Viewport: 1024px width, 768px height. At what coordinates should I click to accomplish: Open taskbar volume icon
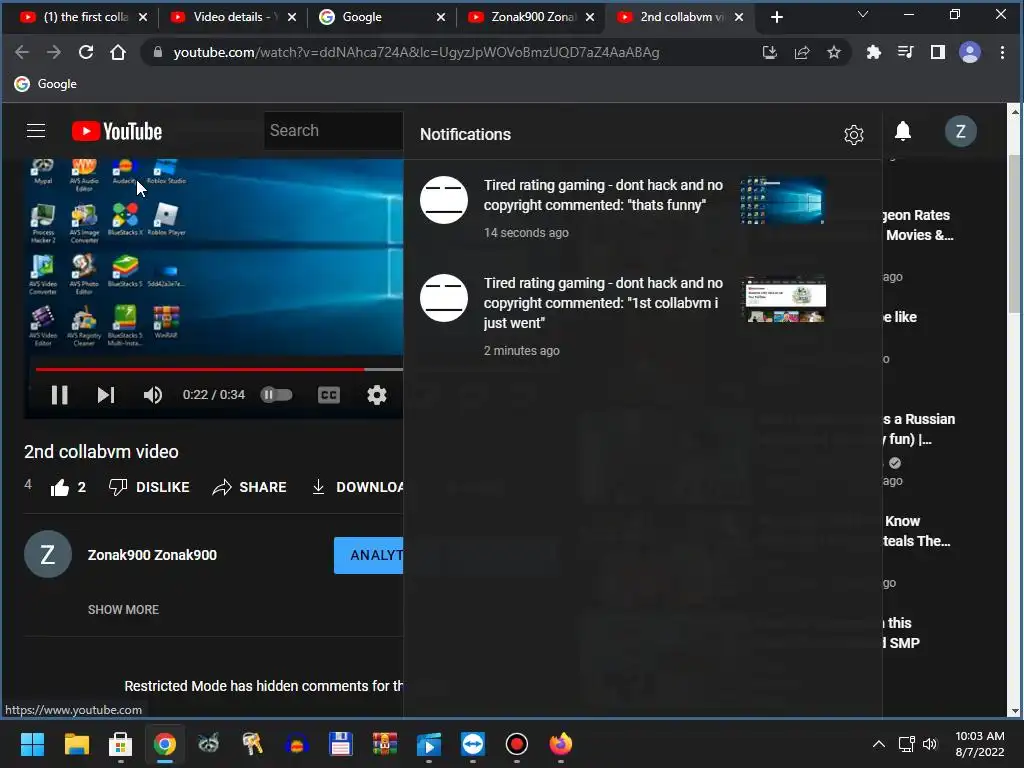(x=930, y=744)
